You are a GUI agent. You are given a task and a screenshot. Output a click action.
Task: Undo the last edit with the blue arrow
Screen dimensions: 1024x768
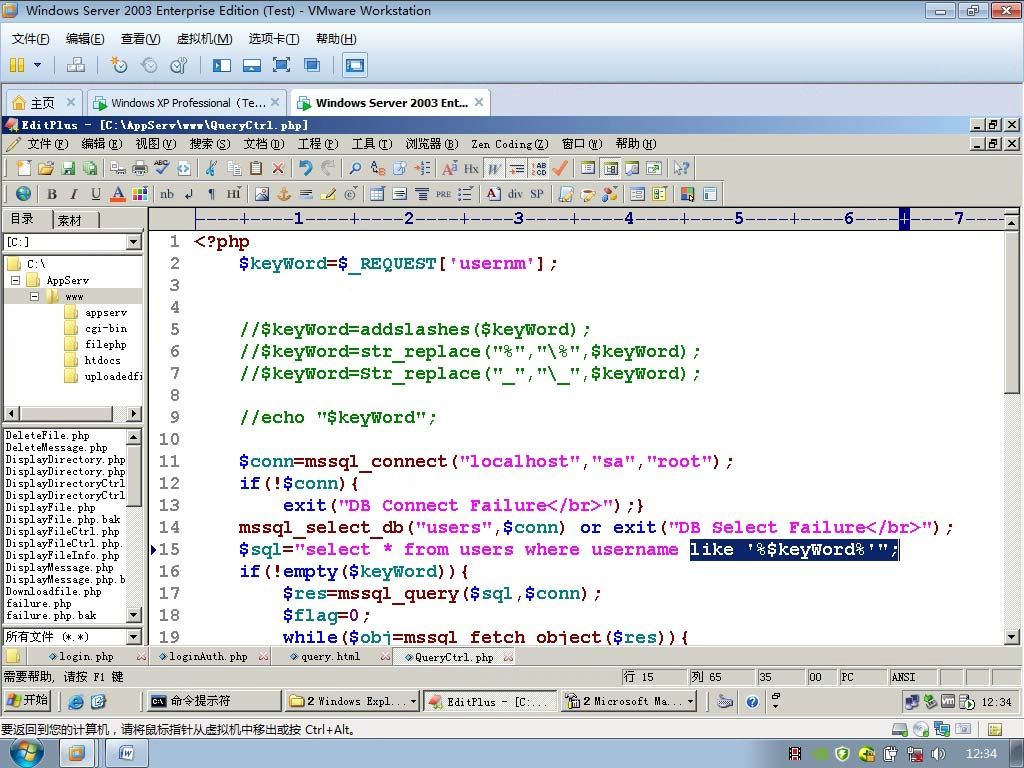coord(306,168)
